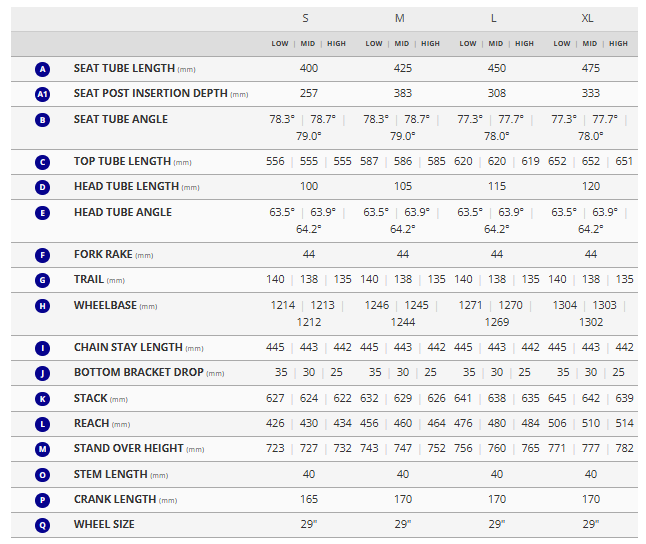Click the Crank Length row label
646x544 pixels.
coord(114,499)
